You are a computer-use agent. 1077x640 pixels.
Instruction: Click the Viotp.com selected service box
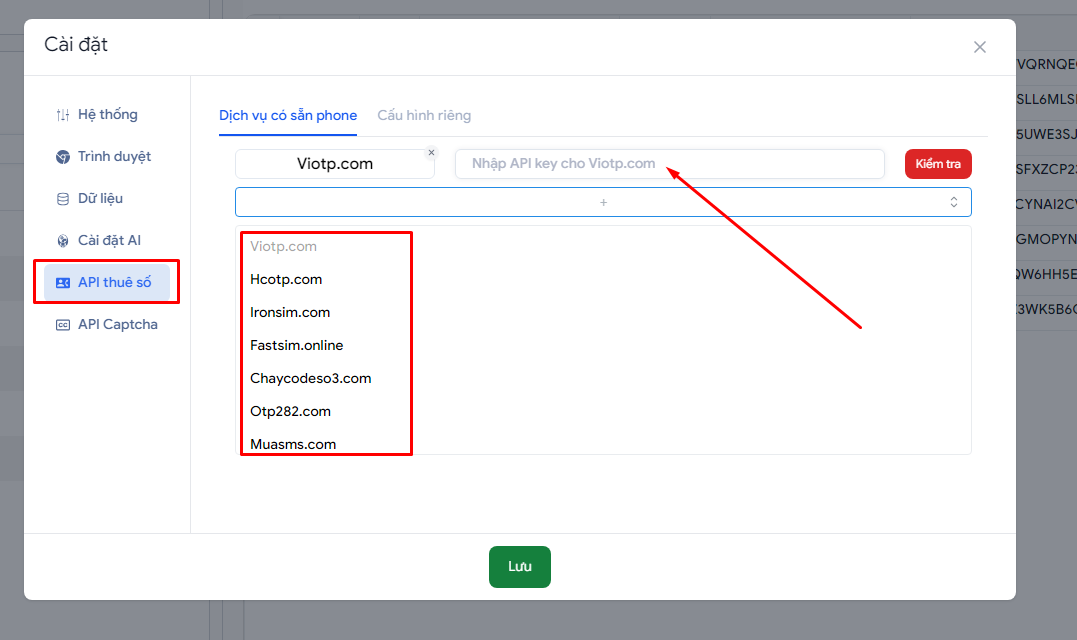coord(335,163)
